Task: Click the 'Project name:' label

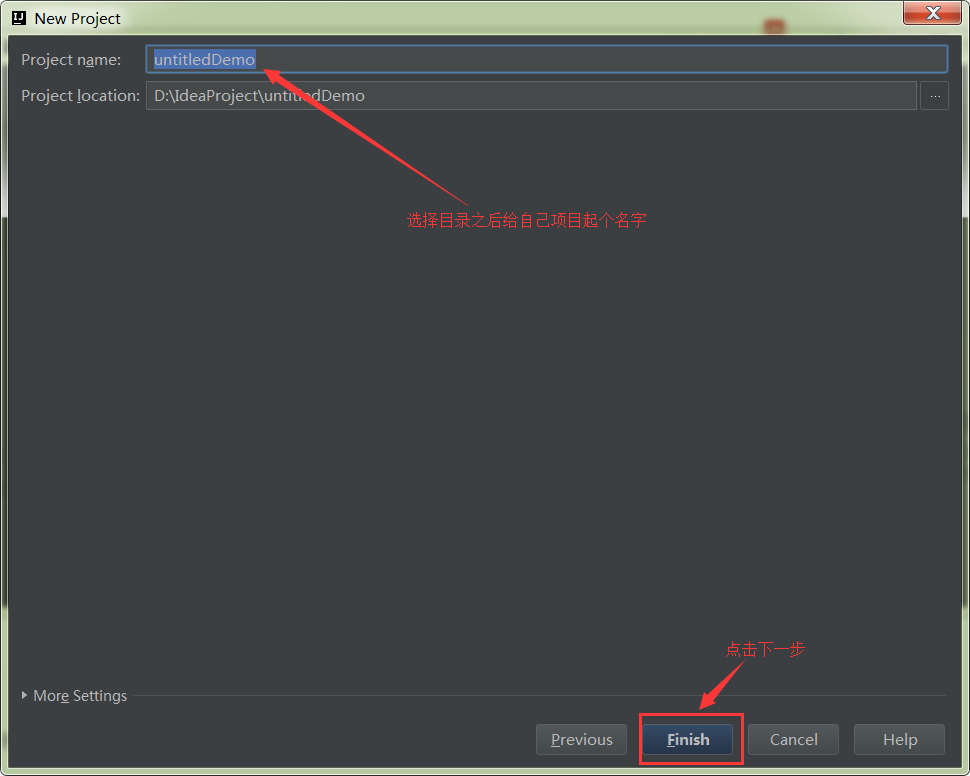Action: (71, 60)
